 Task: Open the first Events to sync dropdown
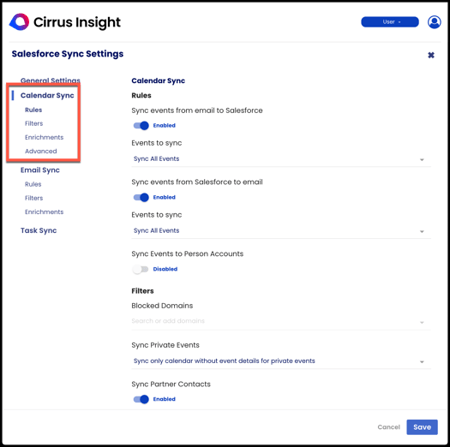[x=281, y=159]
